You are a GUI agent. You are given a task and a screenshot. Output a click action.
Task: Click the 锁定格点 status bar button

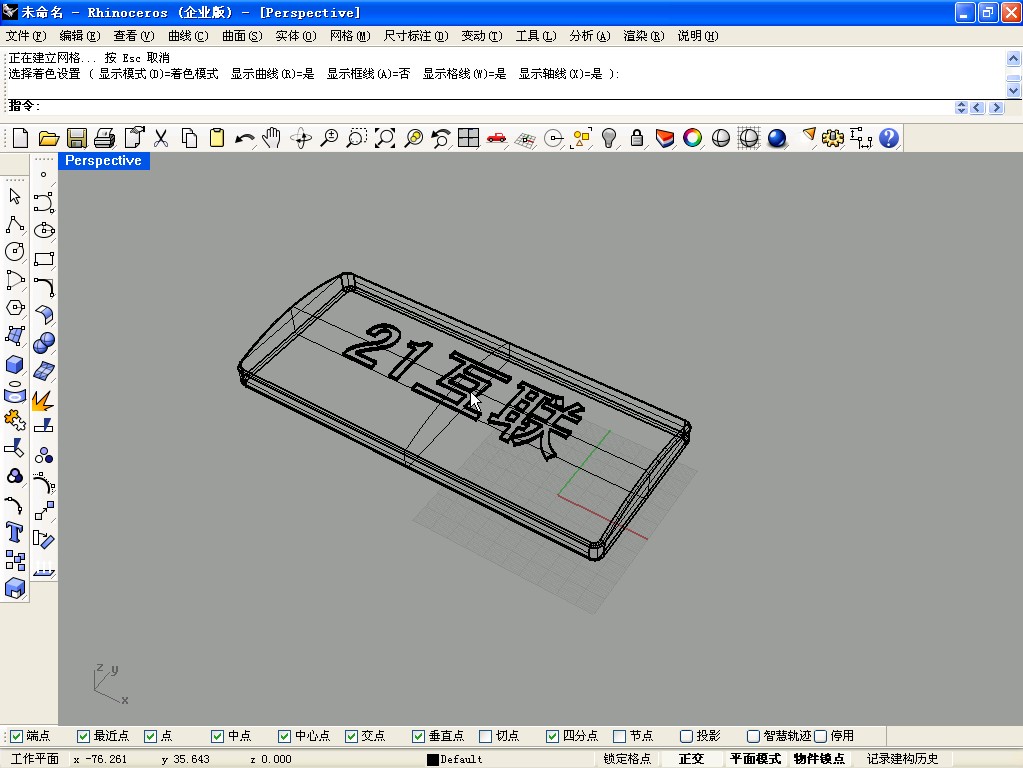pos(627,759)
